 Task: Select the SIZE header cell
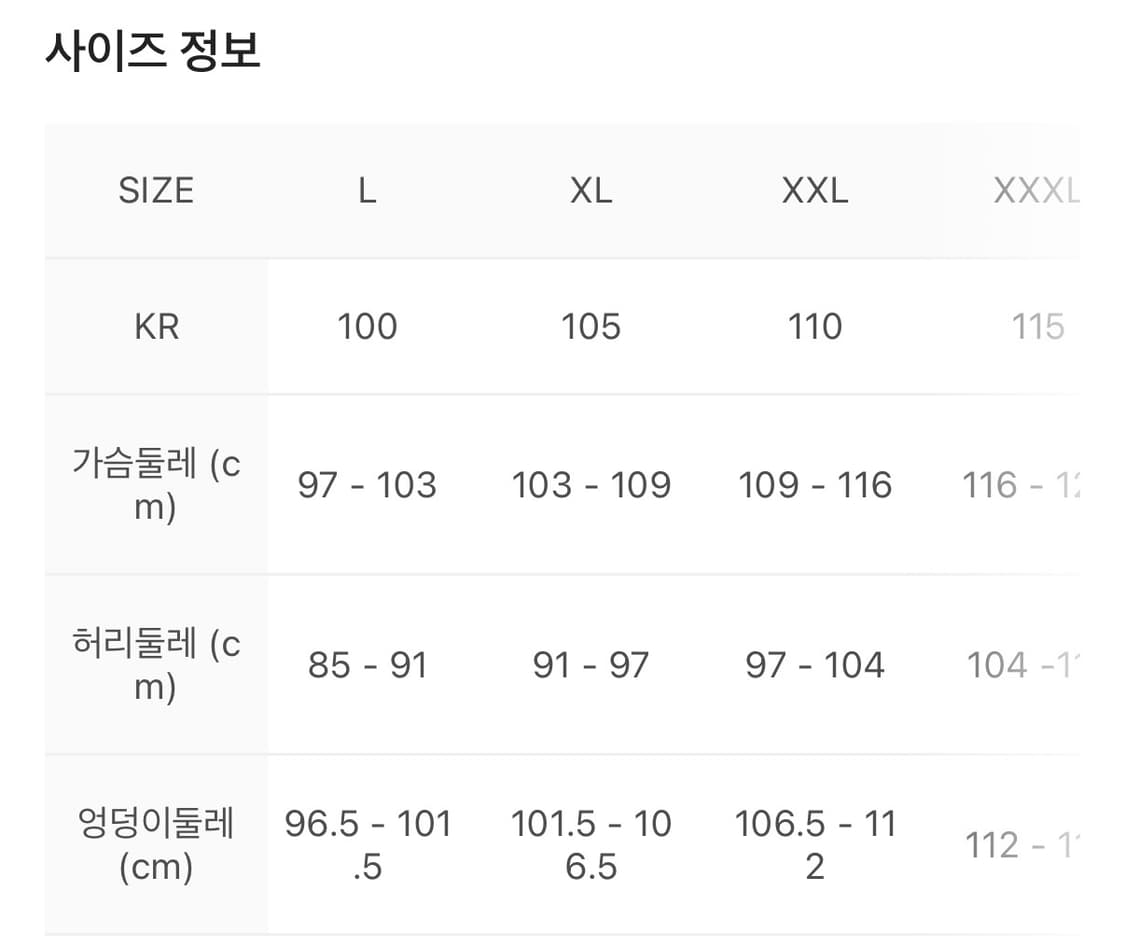(x=156, y=190)
